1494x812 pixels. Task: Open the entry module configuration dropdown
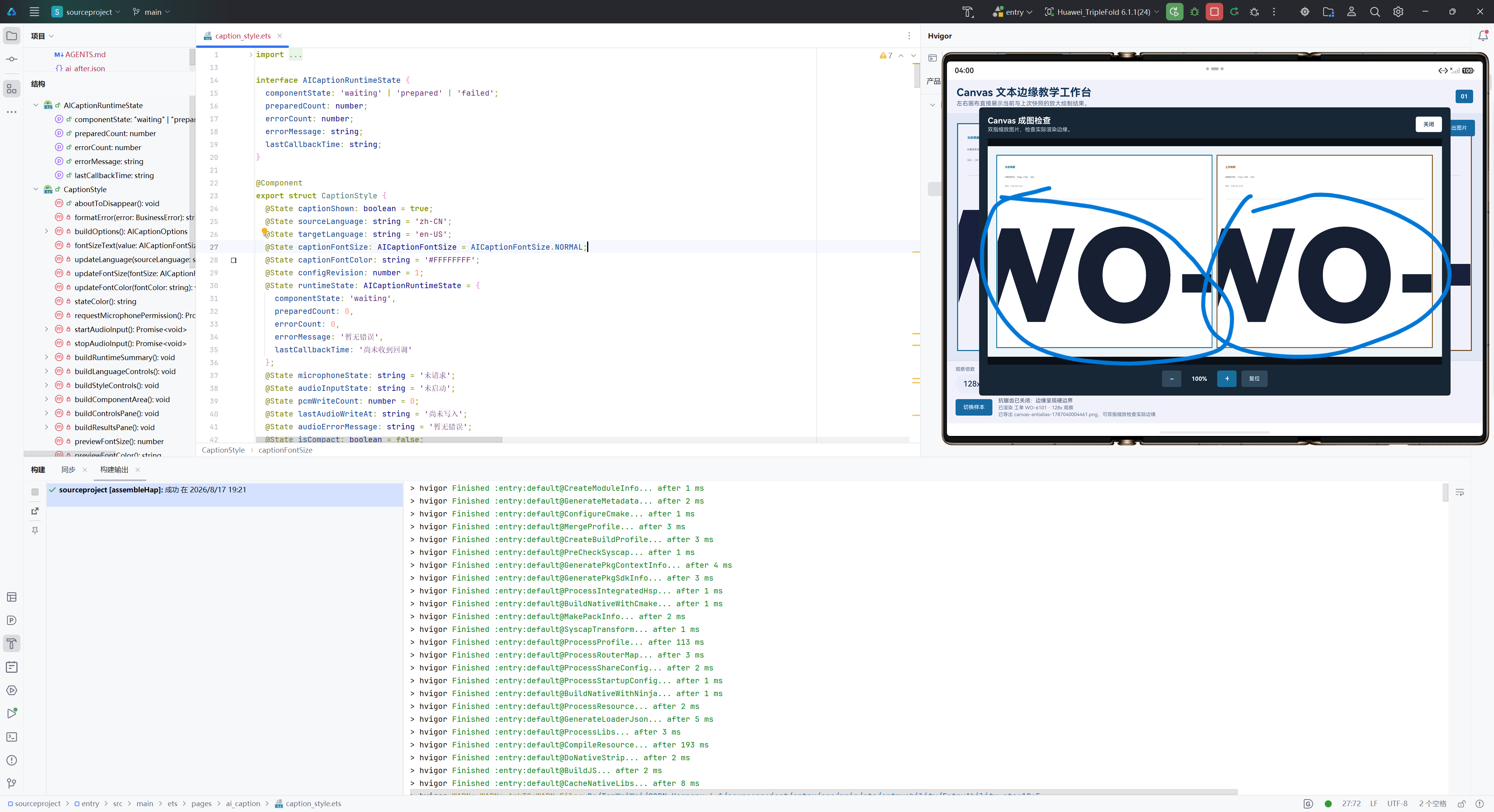point(1012,12)
